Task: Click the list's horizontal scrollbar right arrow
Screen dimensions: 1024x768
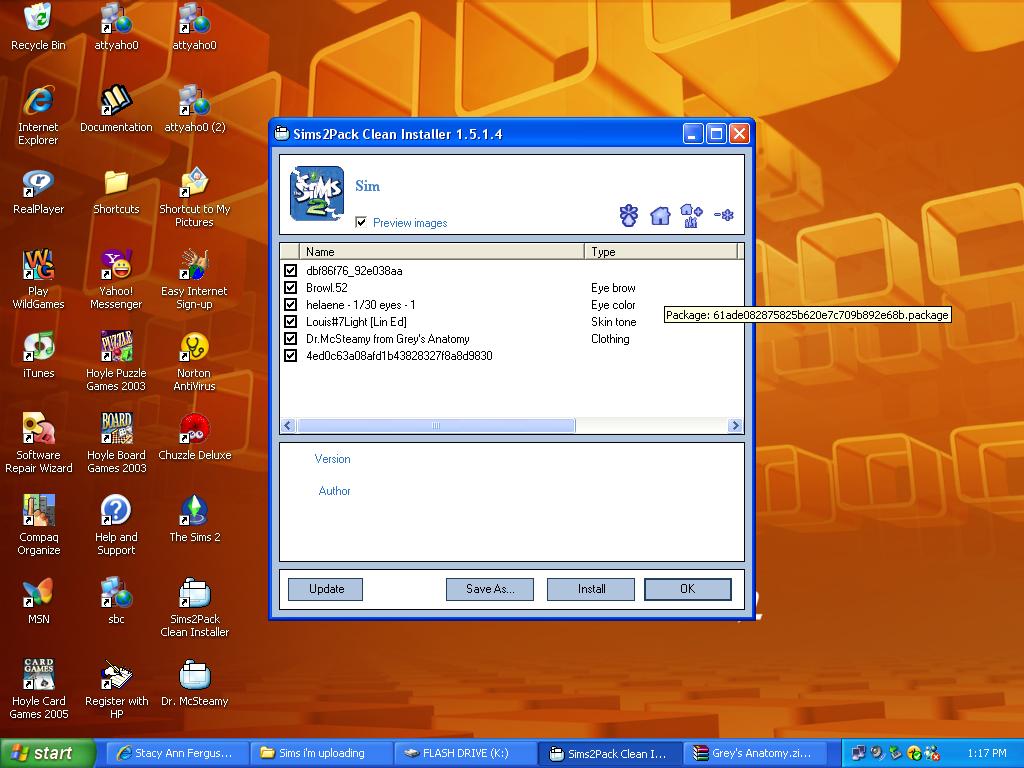Action: pos(735,425)
